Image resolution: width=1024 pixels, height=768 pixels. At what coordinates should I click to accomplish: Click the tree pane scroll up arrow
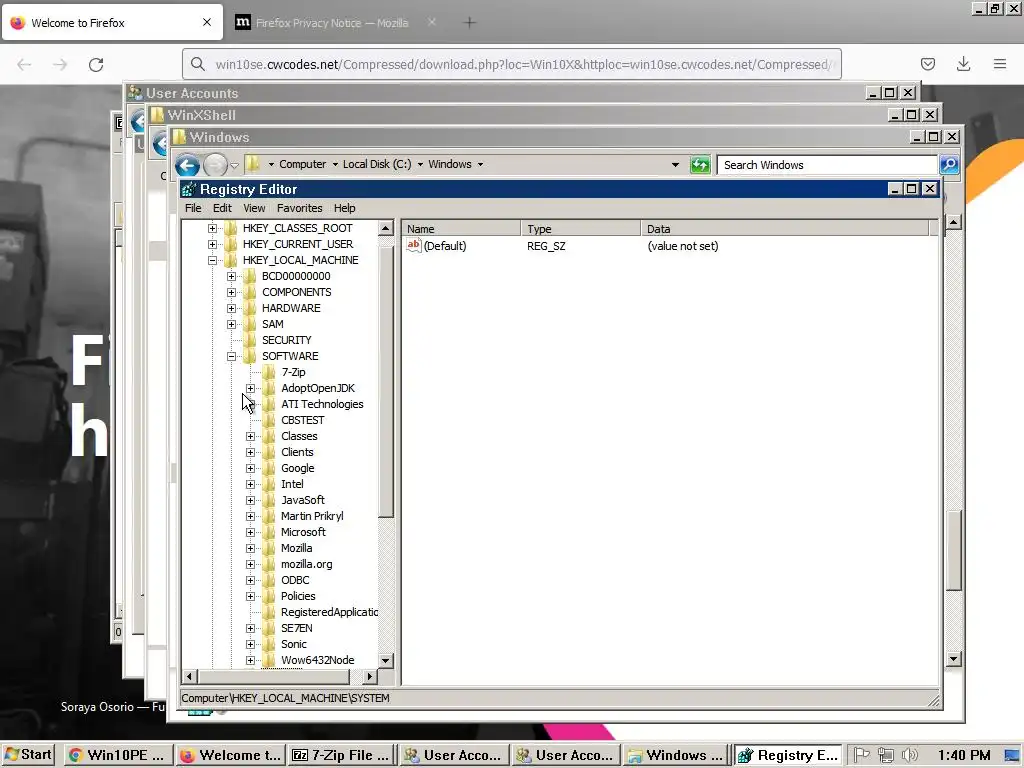click(386, 228)
